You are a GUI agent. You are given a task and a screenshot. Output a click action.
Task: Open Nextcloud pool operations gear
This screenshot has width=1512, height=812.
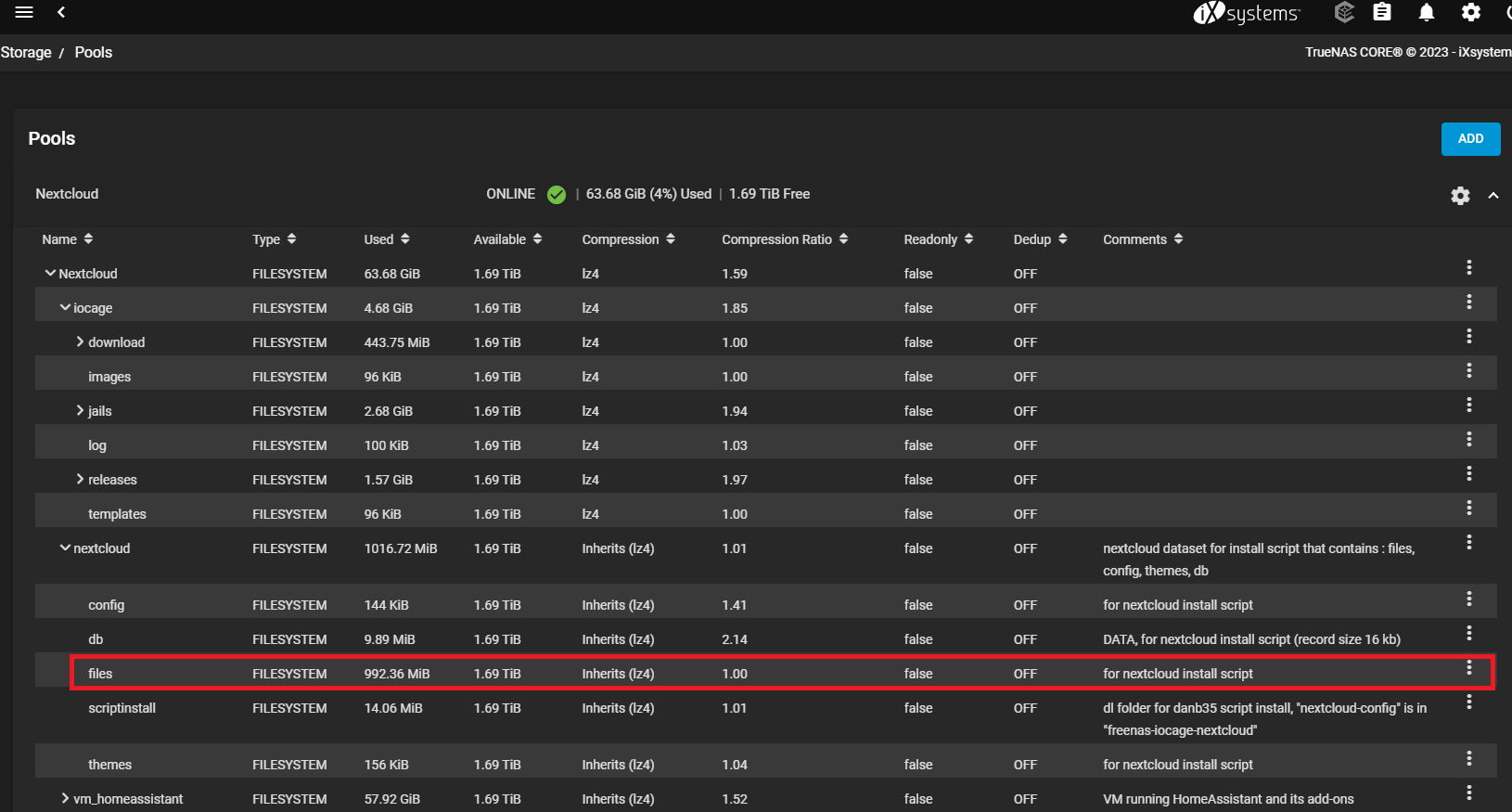coord(1460,196)
